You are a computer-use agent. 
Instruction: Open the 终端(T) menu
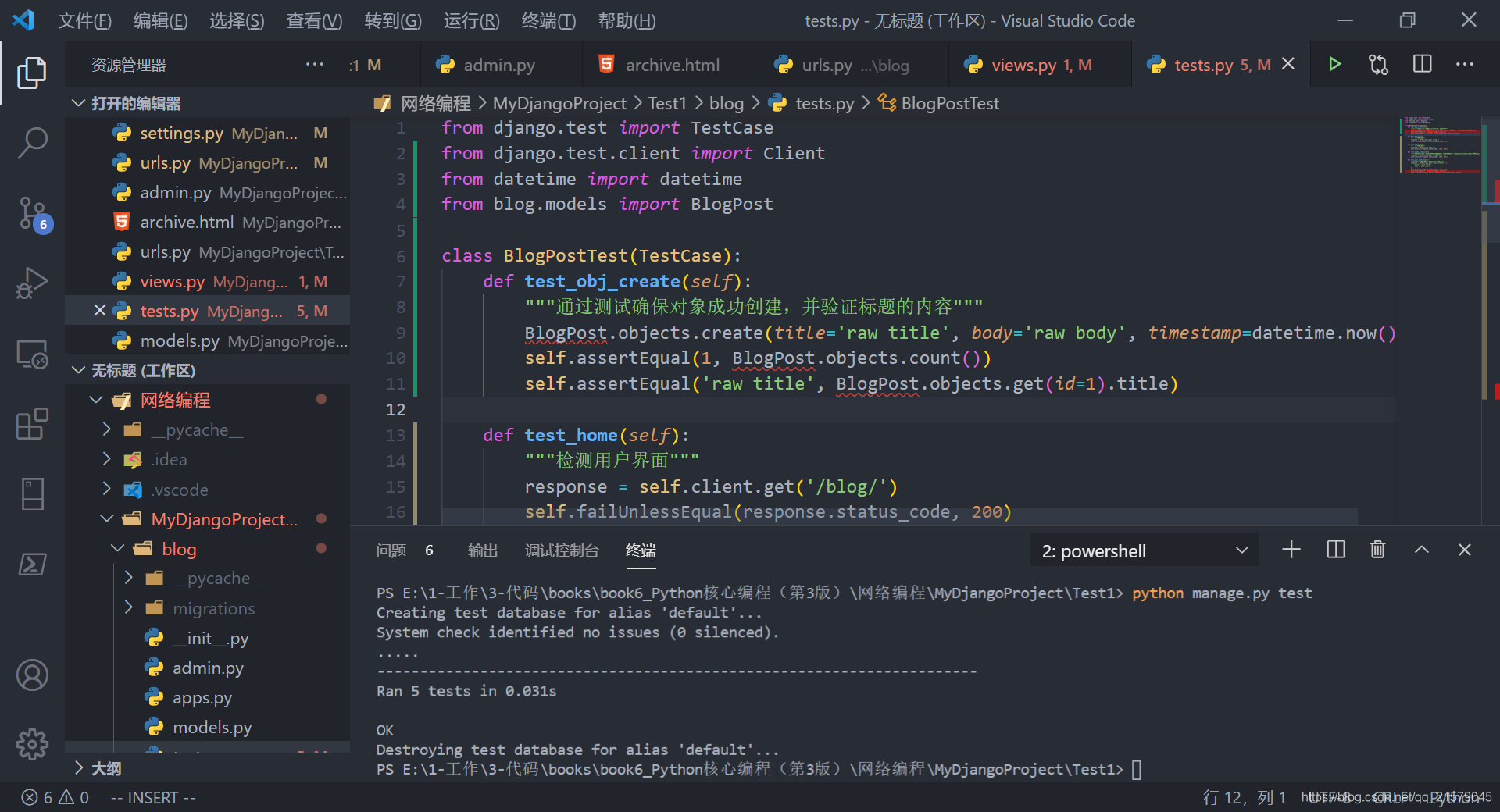(x=548, y=20)
